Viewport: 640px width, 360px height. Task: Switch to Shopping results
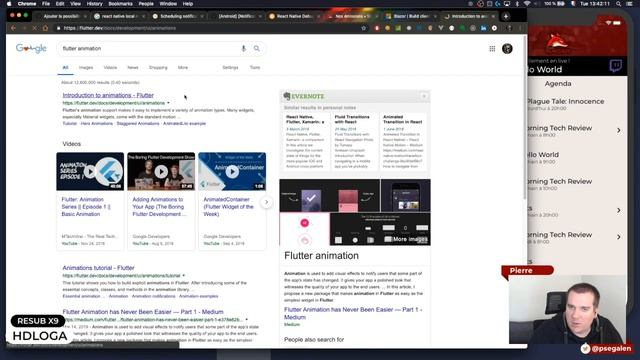coord(158,67)
